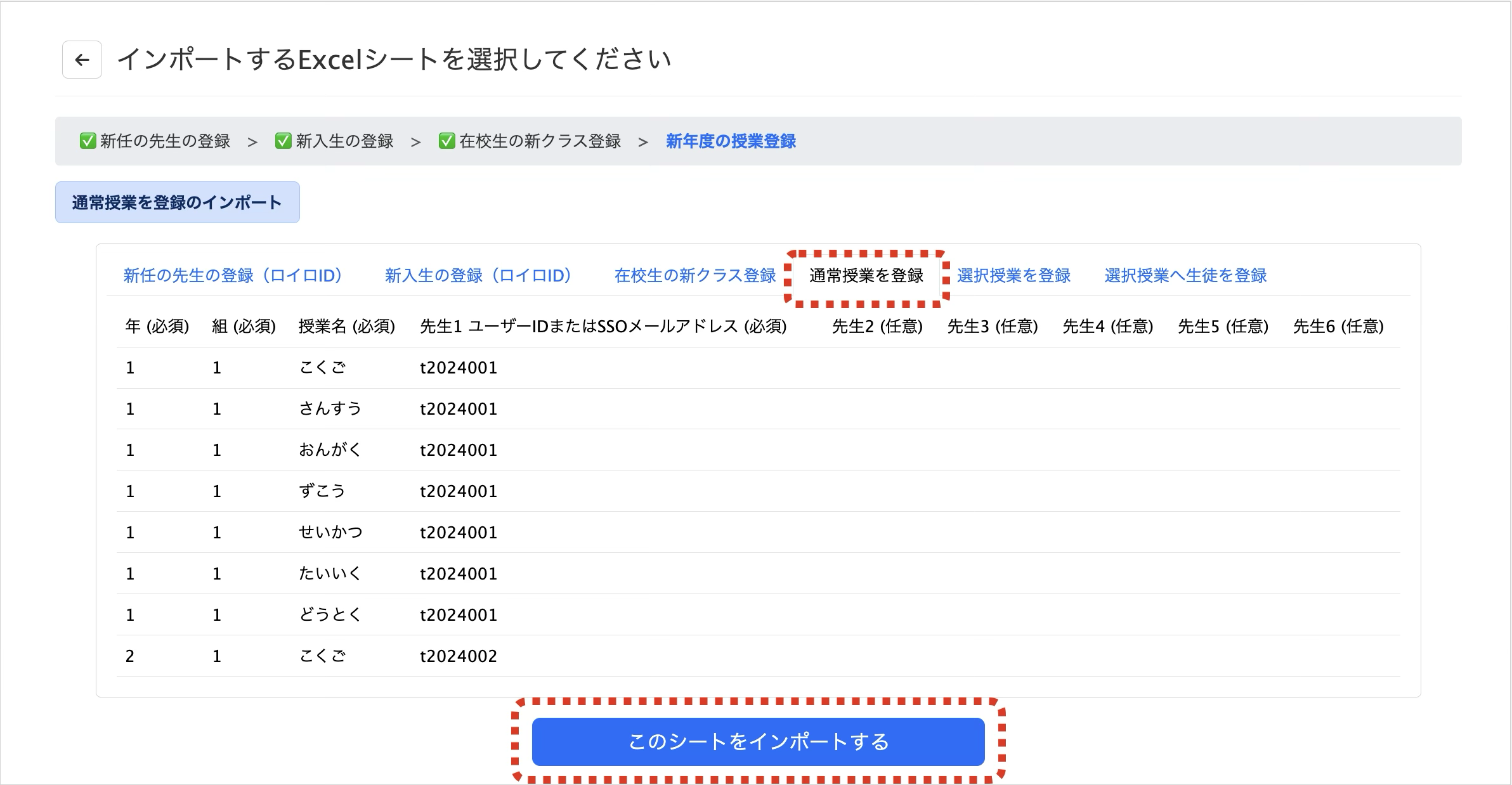Click green checkmark beside 新任の先生の登録

point(88,141)
